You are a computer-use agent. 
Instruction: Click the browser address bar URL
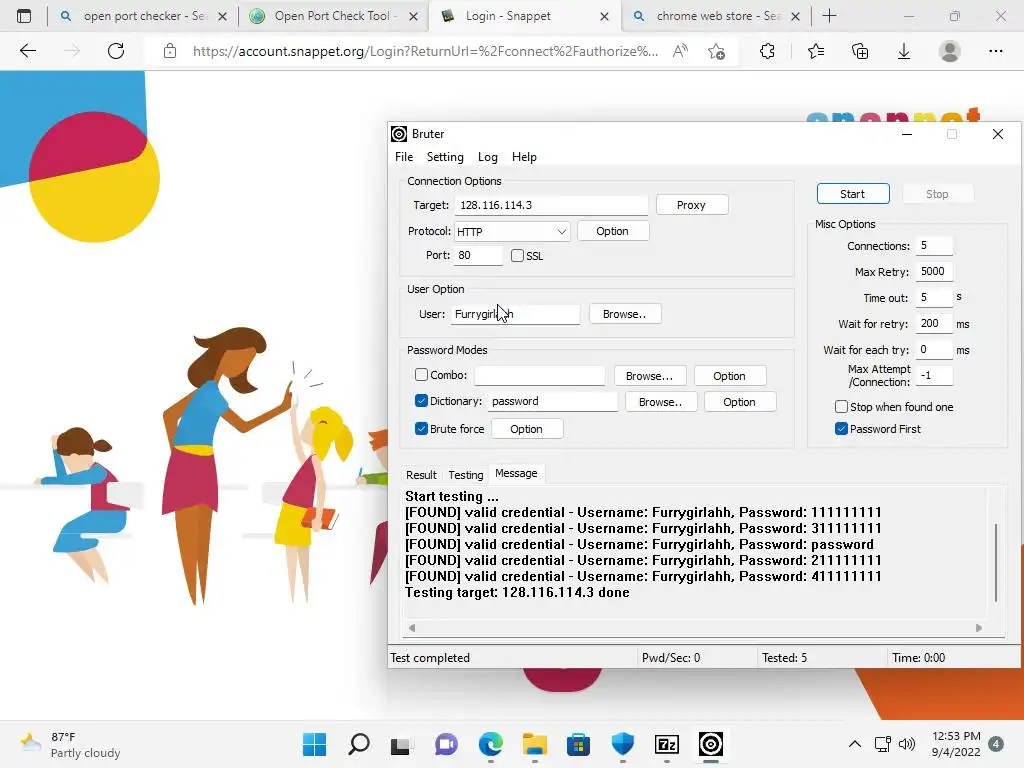pyautogui.click(x=425, y=51)
